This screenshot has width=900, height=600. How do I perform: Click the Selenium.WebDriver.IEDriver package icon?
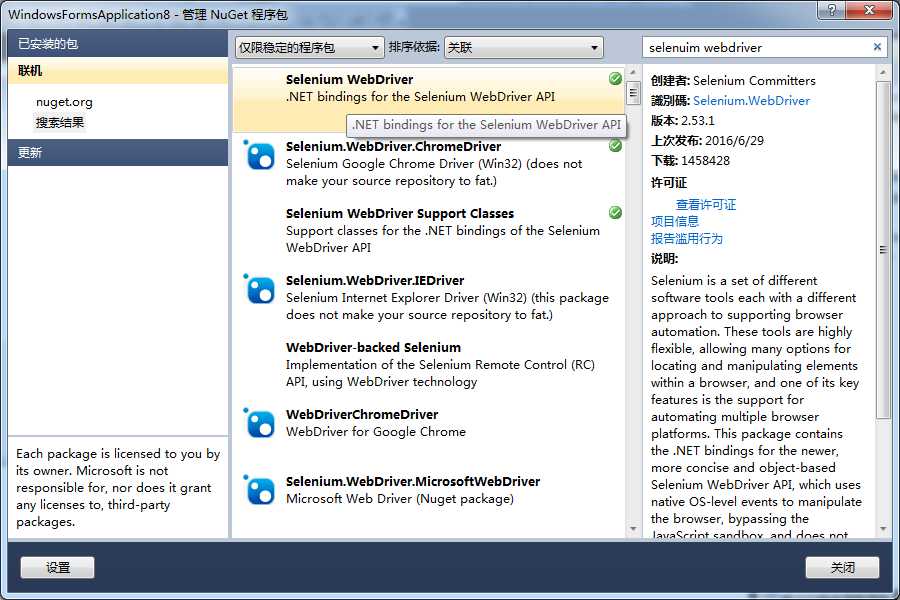259,289
